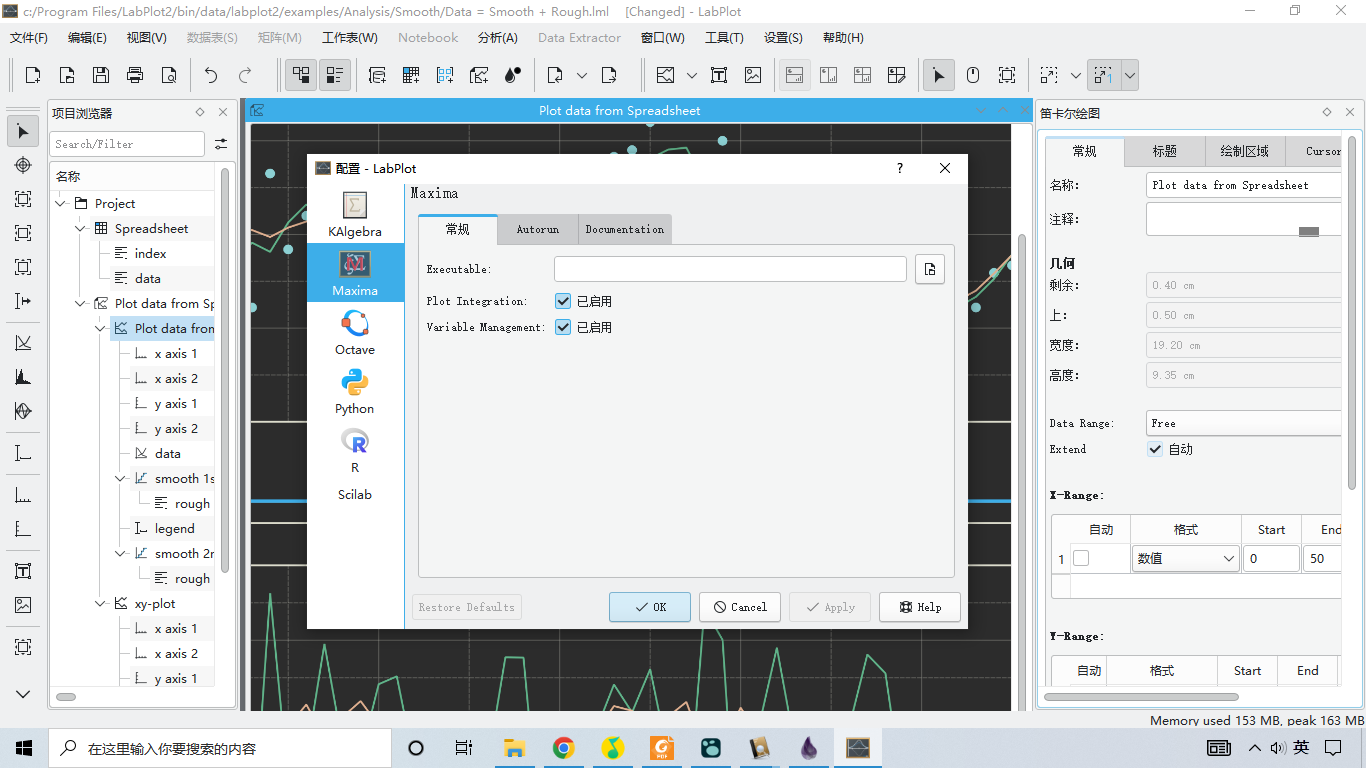Click the Executable file browse icon

click(x=929, y=269)
